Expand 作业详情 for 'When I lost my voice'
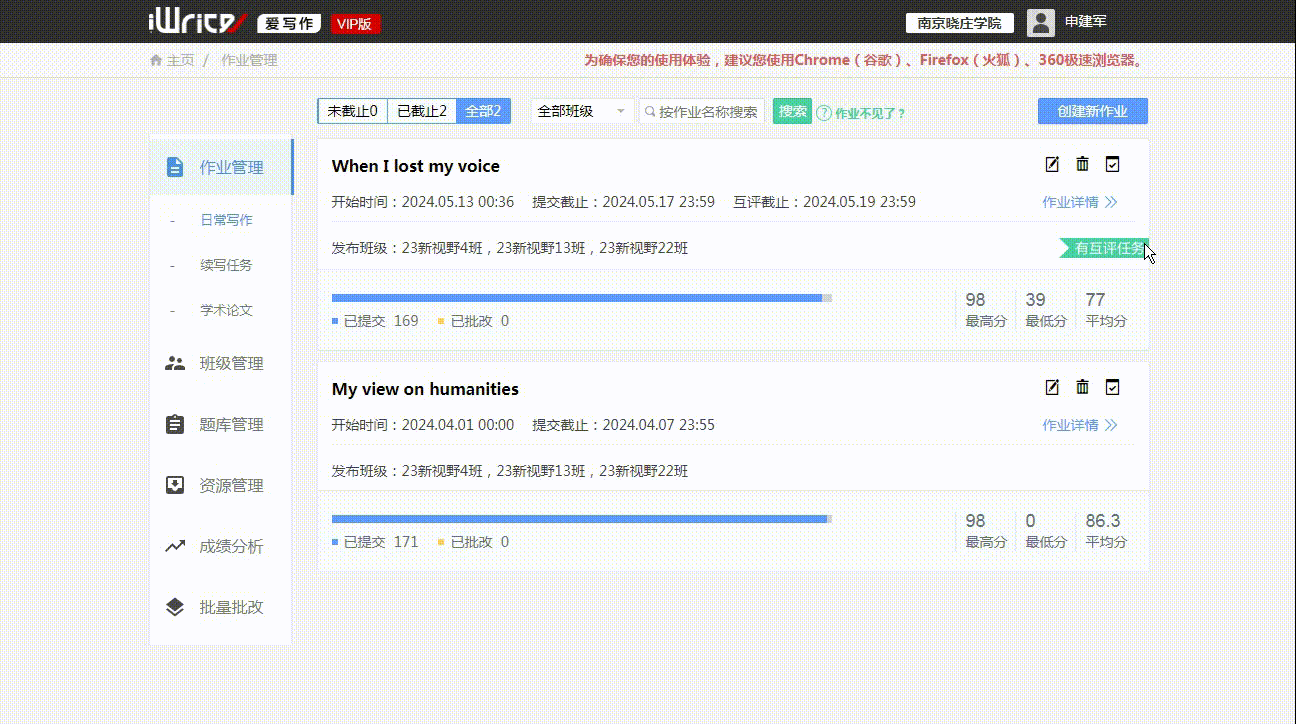 pyautogui.click(x=1079, y=200)
